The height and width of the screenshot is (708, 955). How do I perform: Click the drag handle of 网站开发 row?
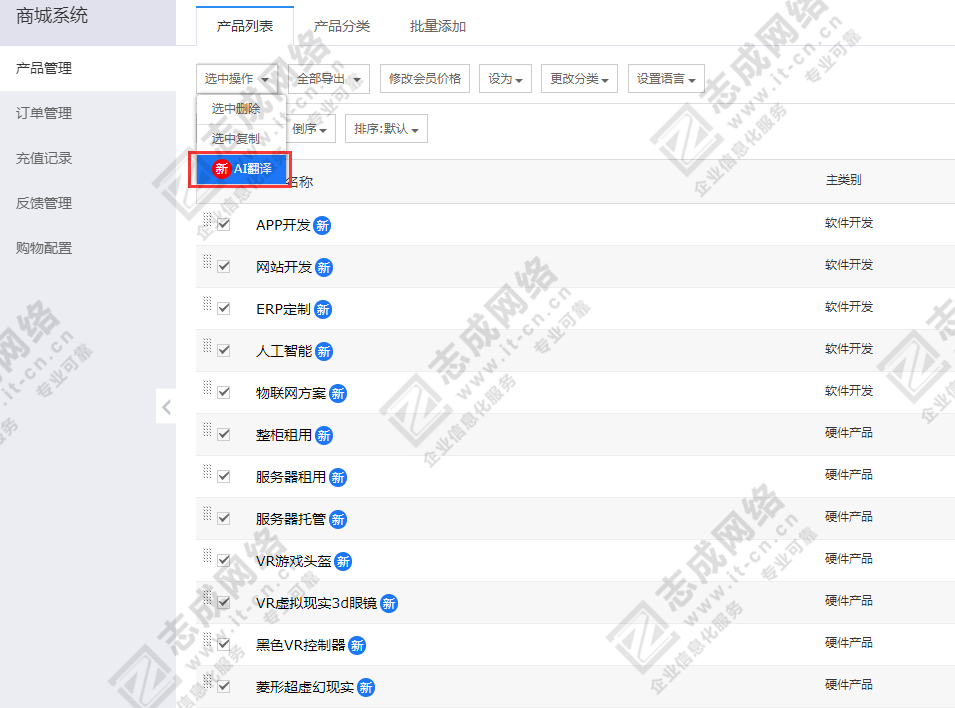207,261
